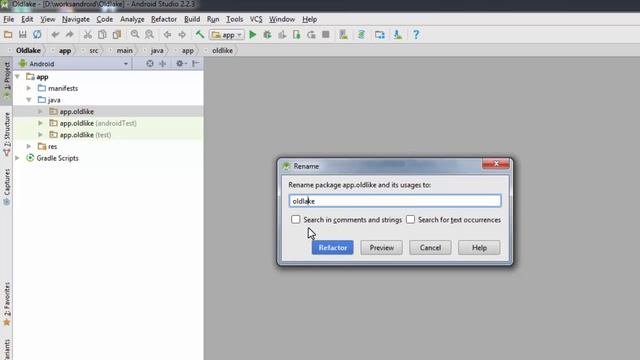This screenshot has height=360, width=640.
Task: Open the Captures side tool tab
Action: (7, 187)
